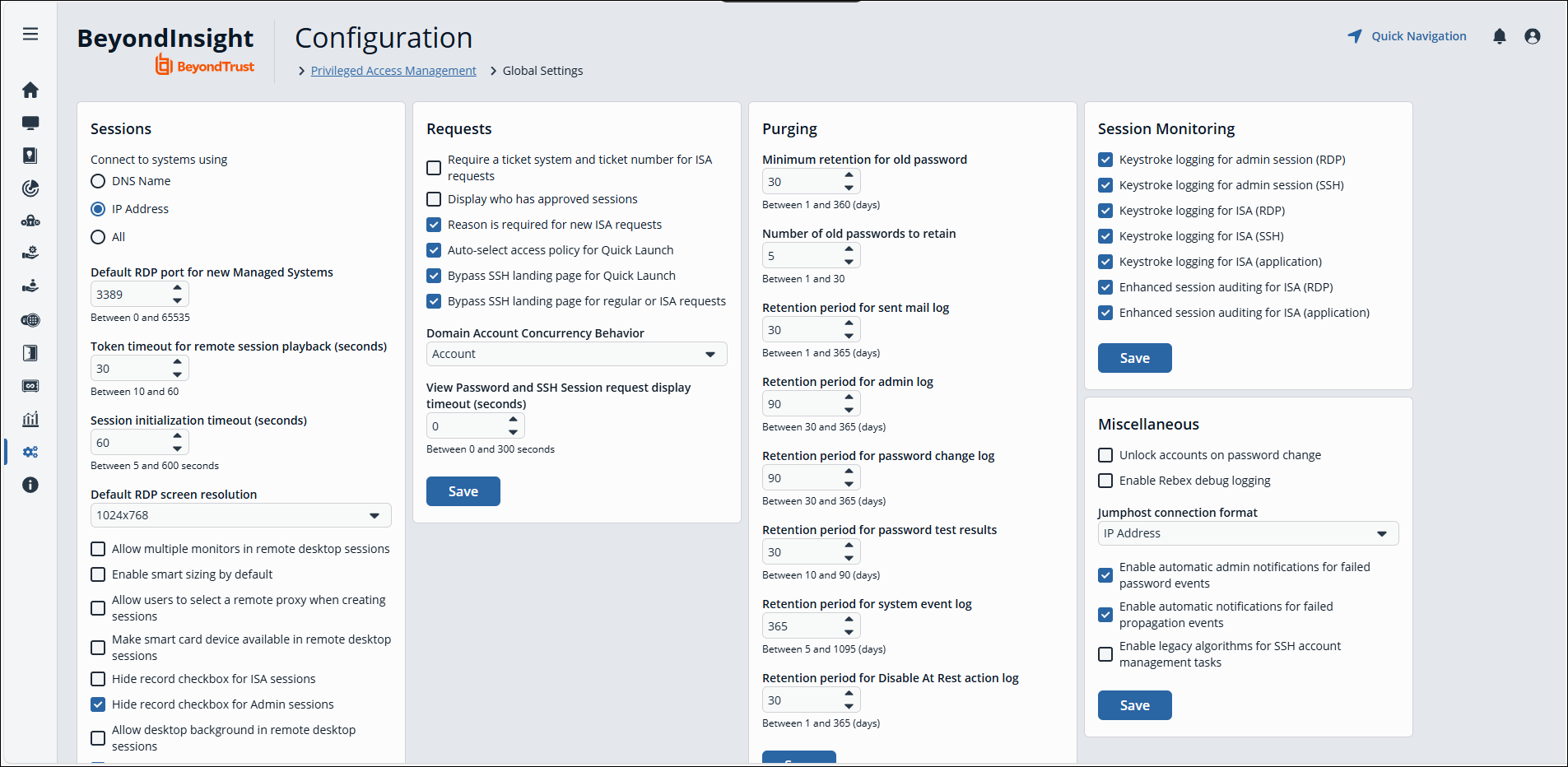Viewport: 1568px width, 767px height.
Task: Enable require a ticket system for ISA requests
Action: point(434,168)
